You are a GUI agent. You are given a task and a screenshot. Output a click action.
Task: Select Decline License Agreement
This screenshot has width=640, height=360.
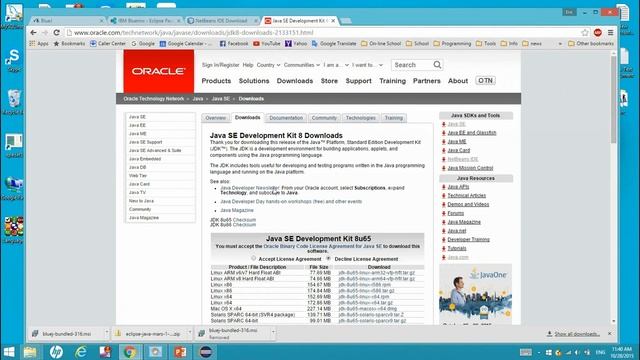(x=328, y=258)
